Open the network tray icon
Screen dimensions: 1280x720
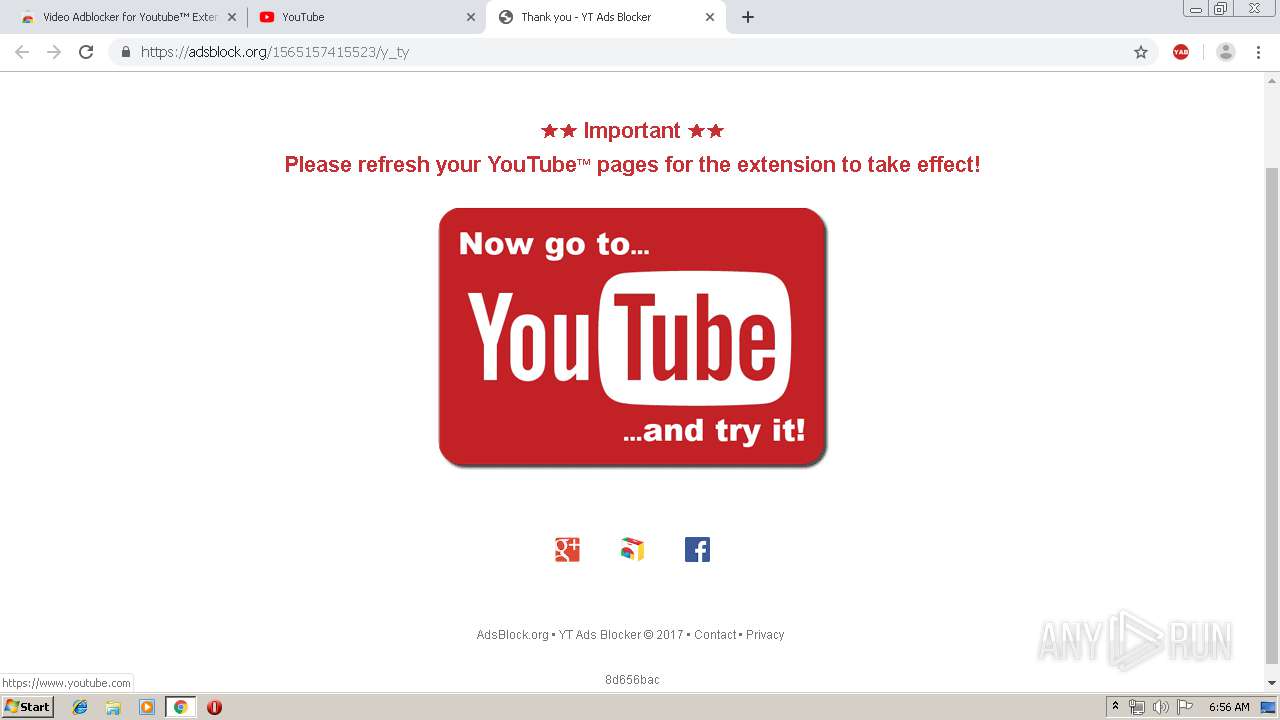coord(1137,707)
